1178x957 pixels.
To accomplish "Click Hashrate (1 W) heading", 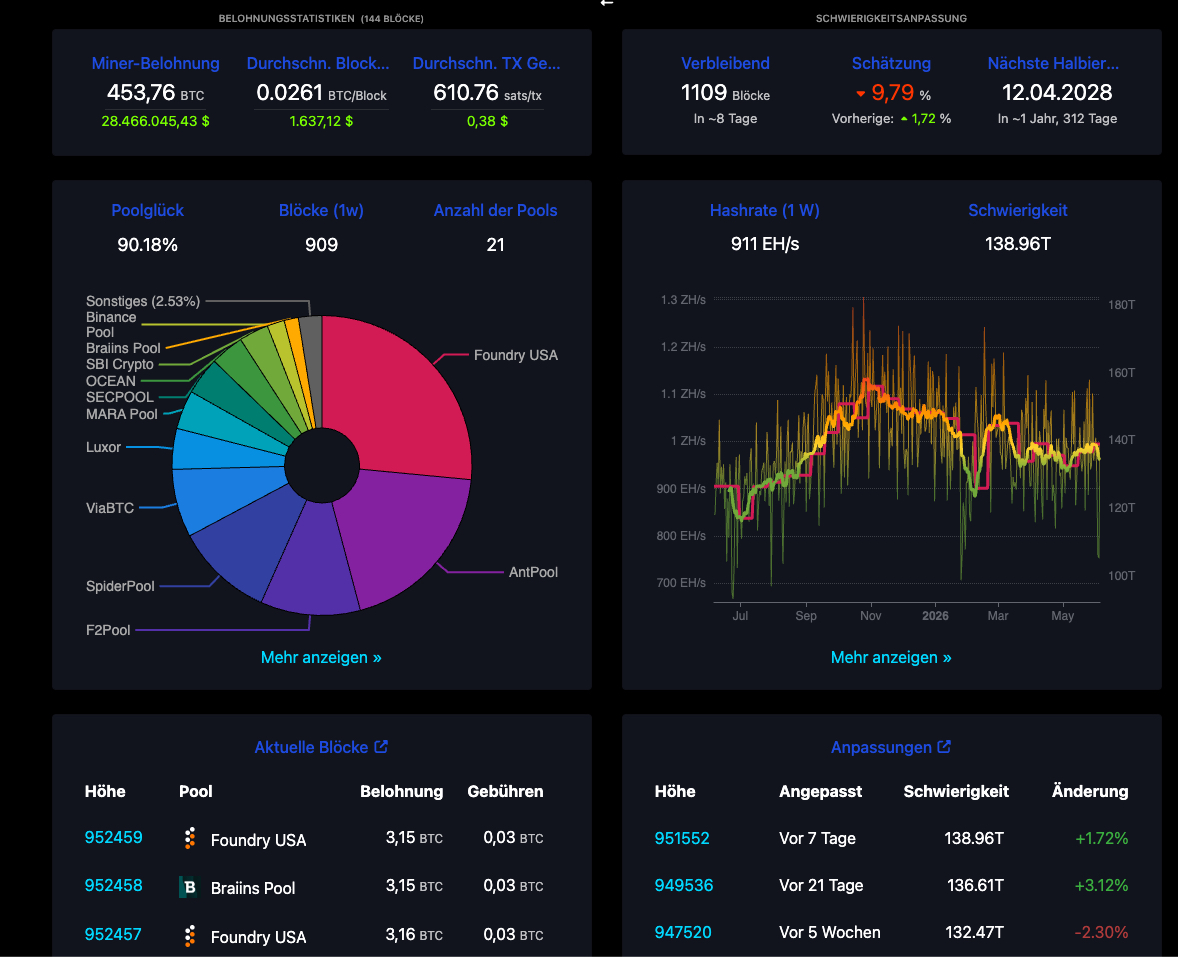I will pyautogui.click(x=765, y=211).
